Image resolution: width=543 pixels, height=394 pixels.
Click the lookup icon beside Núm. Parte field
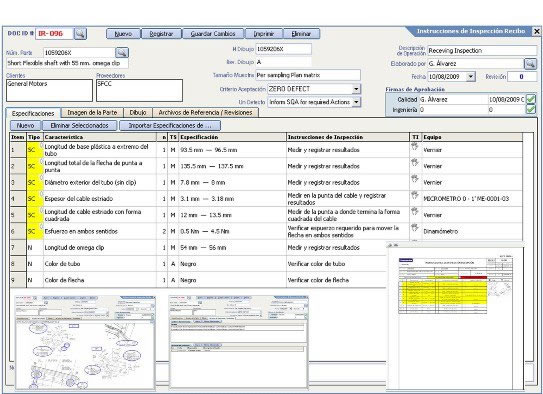[x=122, y=53]
